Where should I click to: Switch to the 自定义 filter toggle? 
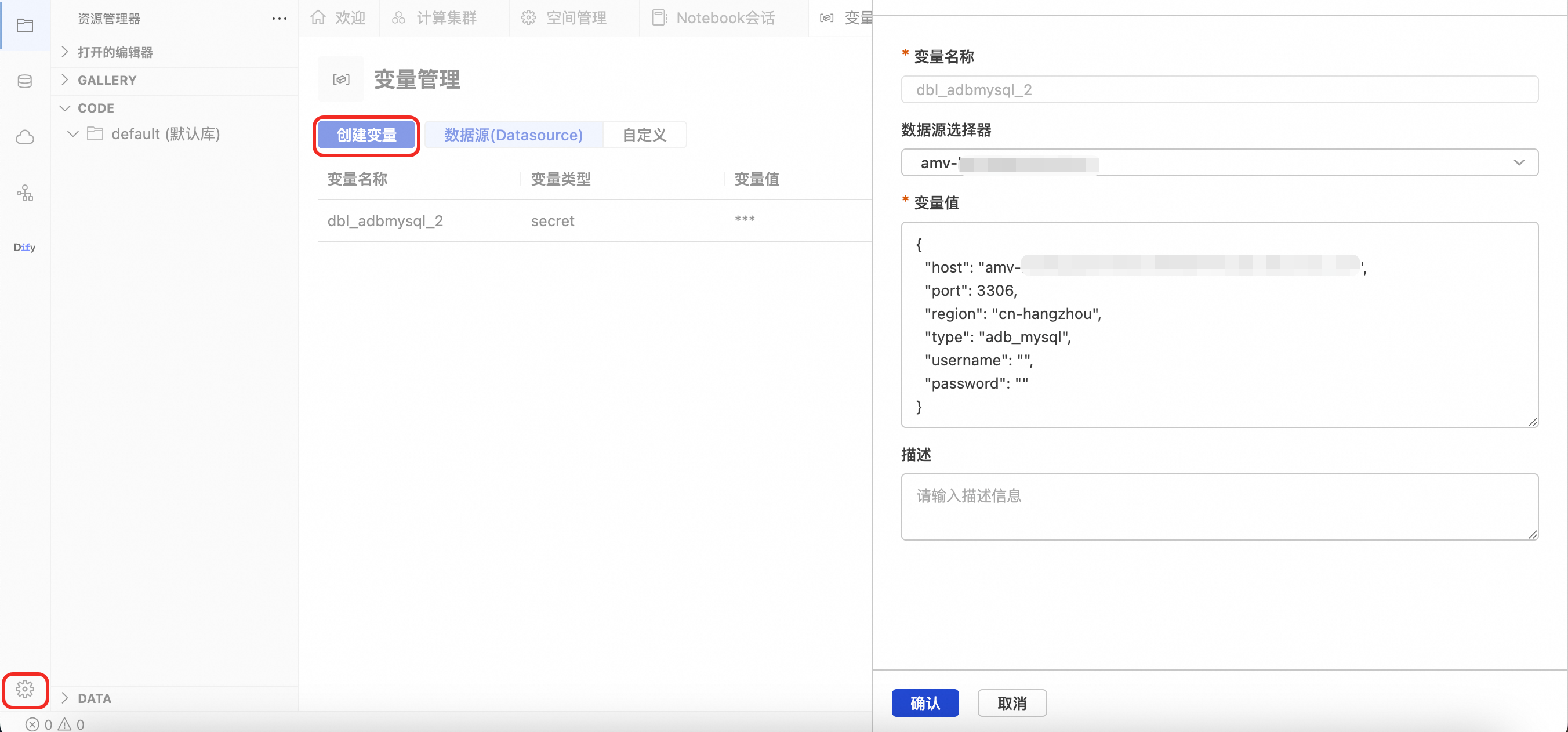point(644,135)
